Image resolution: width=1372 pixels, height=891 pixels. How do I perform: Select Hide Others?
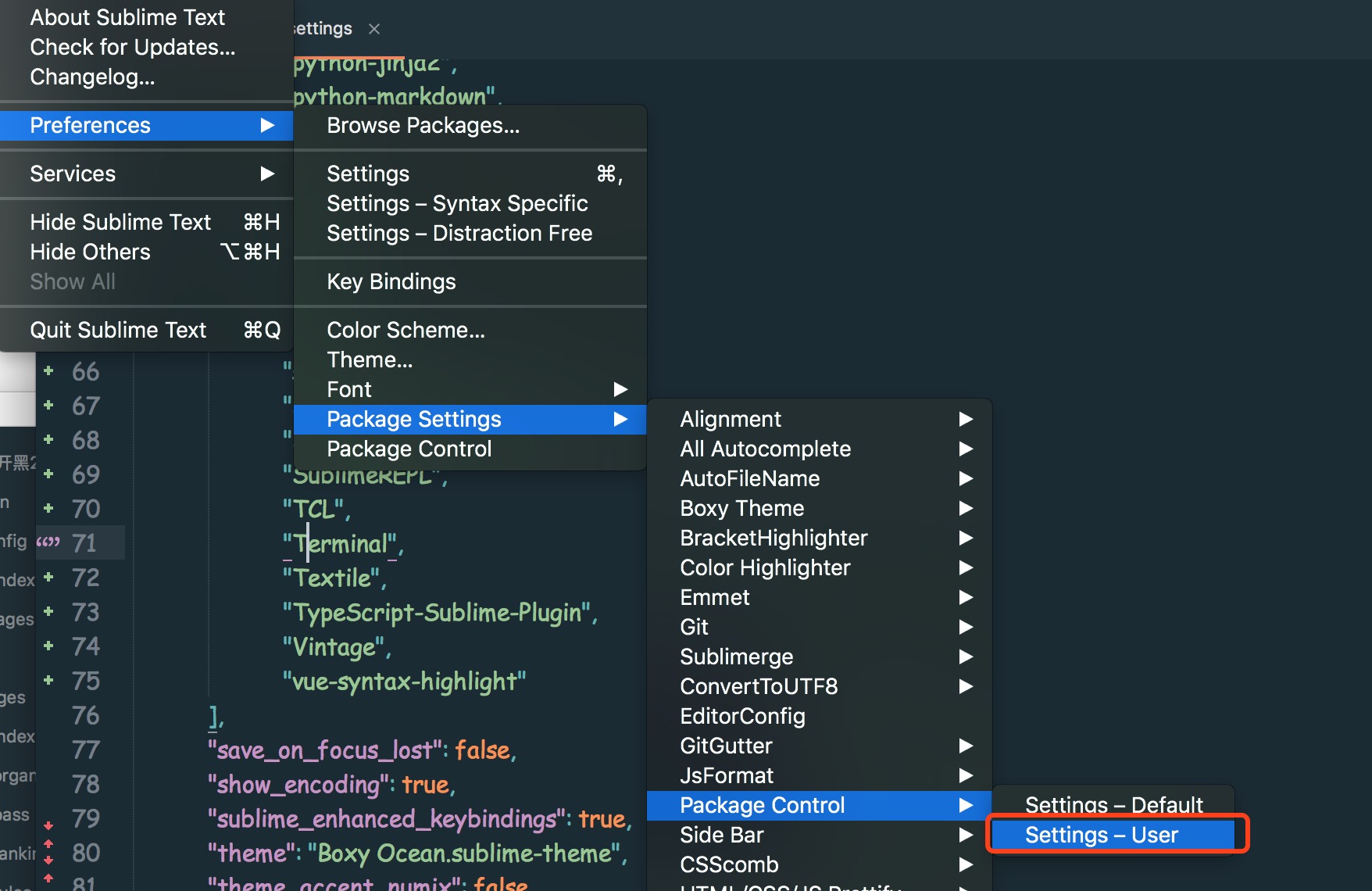point(146,252)
